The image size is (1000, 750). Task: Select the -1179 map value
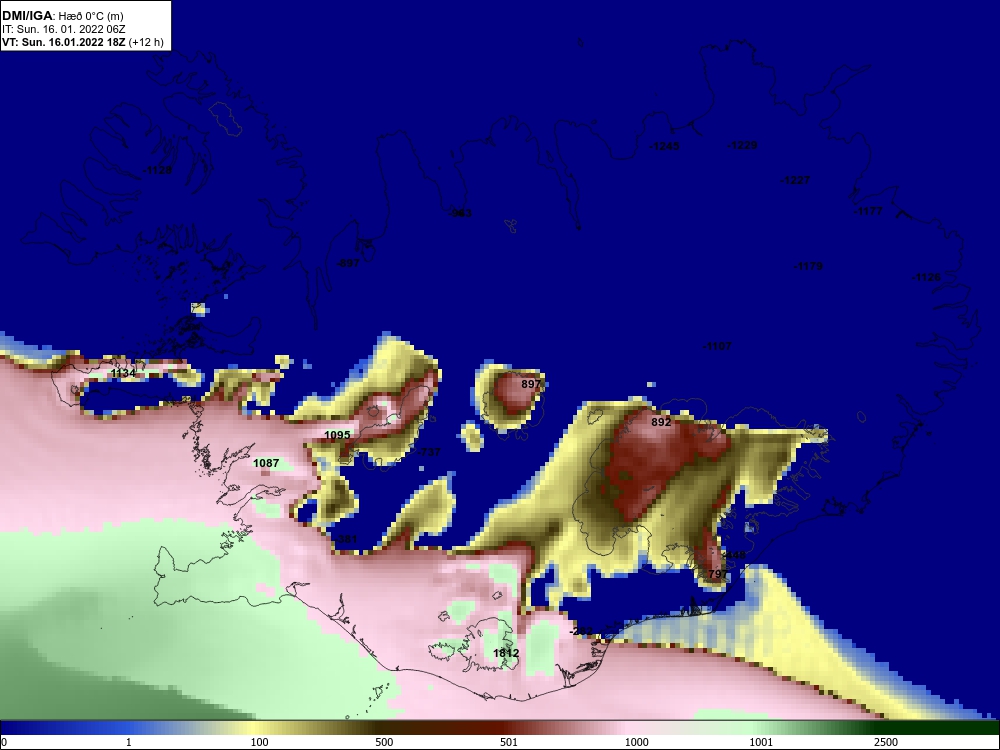pyautogui.click(x=809, y=266)
